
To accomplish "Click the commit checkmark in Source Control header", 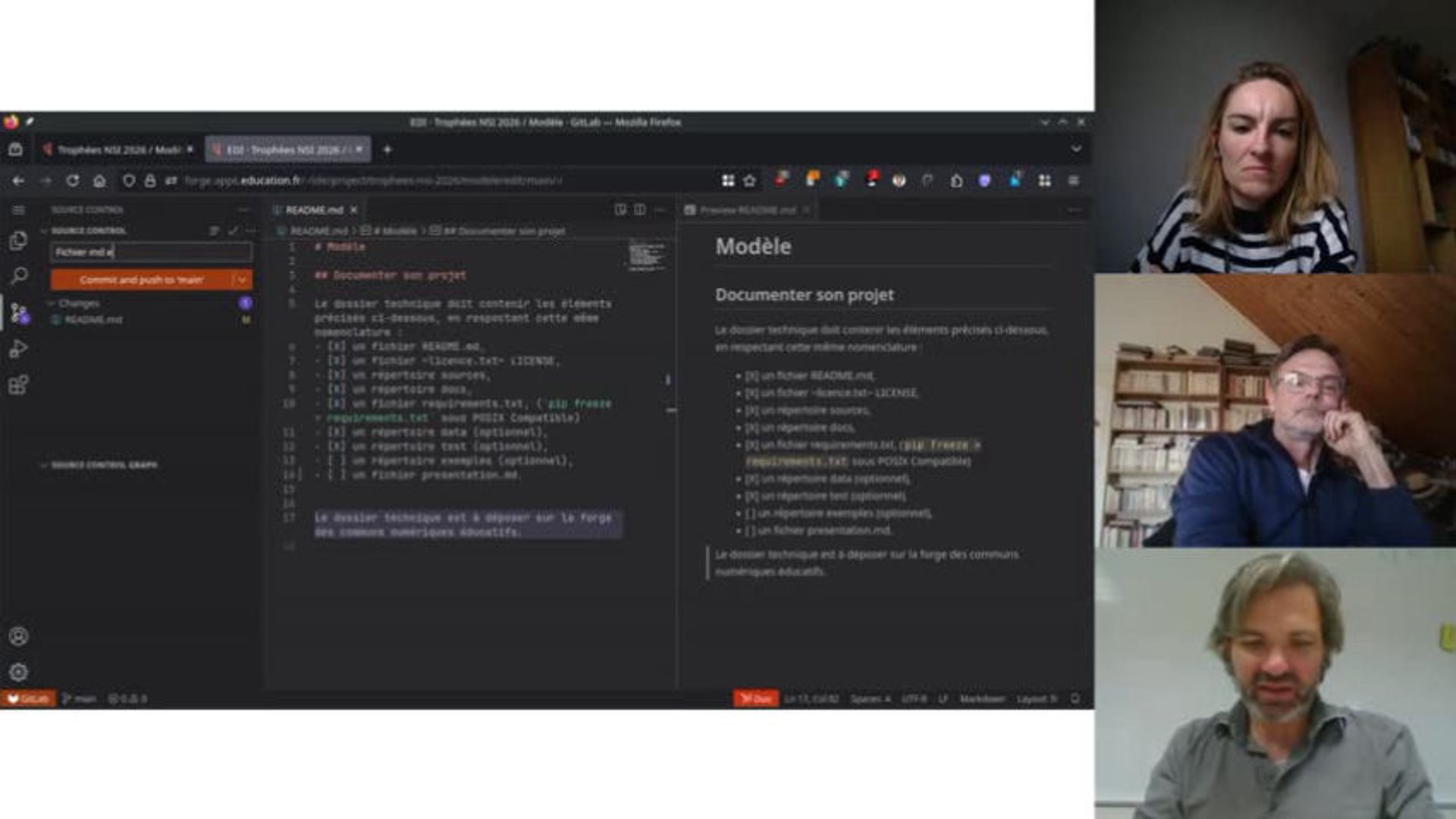I will (x=233, y=231).
